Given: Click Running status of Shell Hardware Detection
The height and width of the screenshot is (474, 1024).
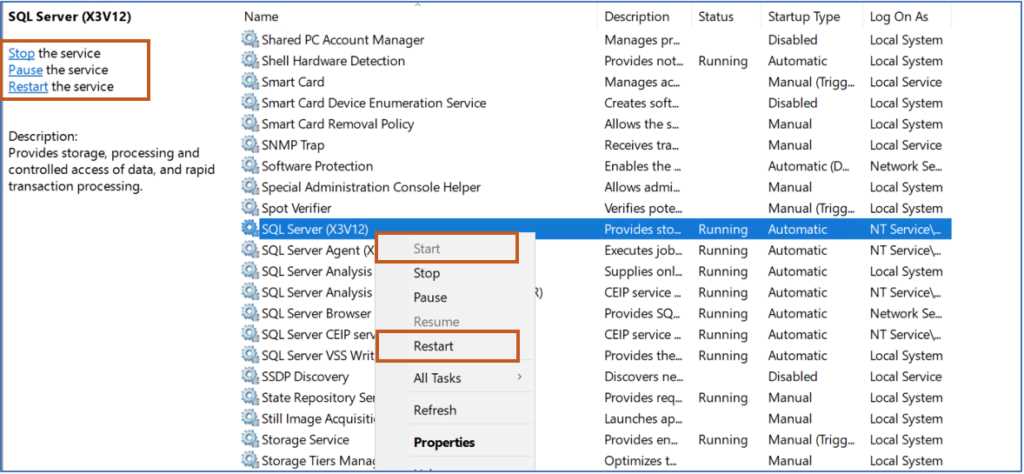Looking at the screenshot, I should [x=723, y=61].
